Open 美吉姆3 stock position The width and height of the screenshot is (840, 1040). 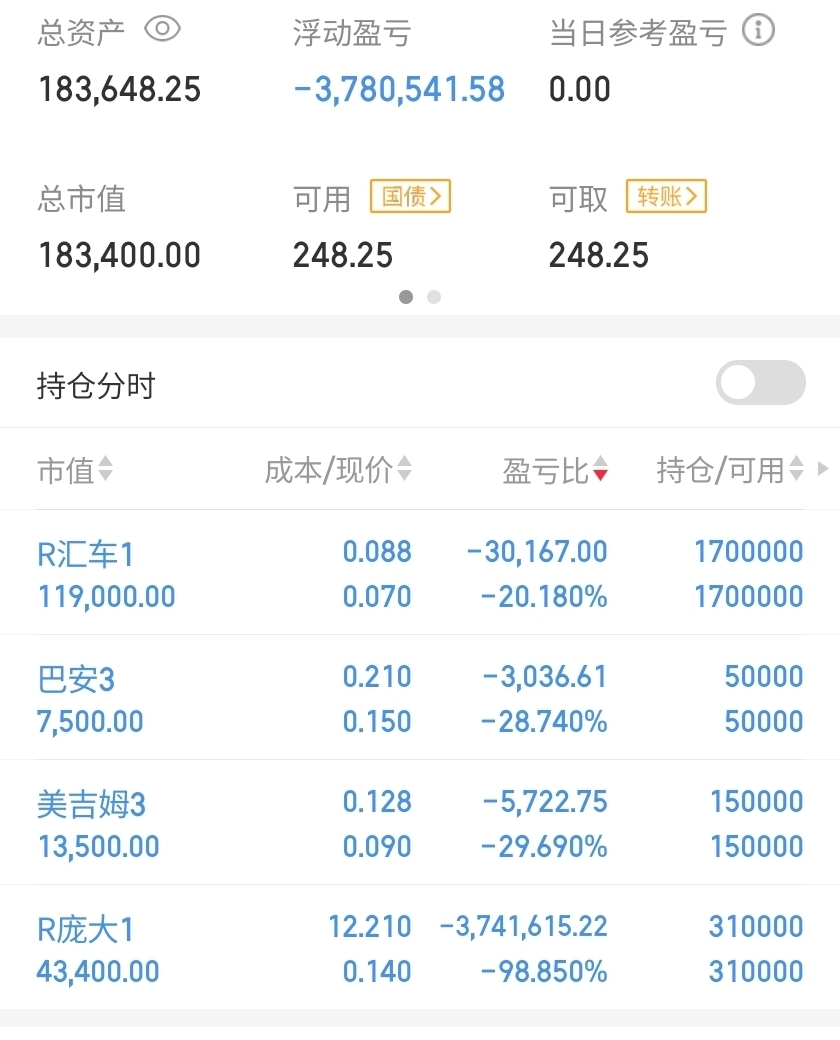point(420,822)
